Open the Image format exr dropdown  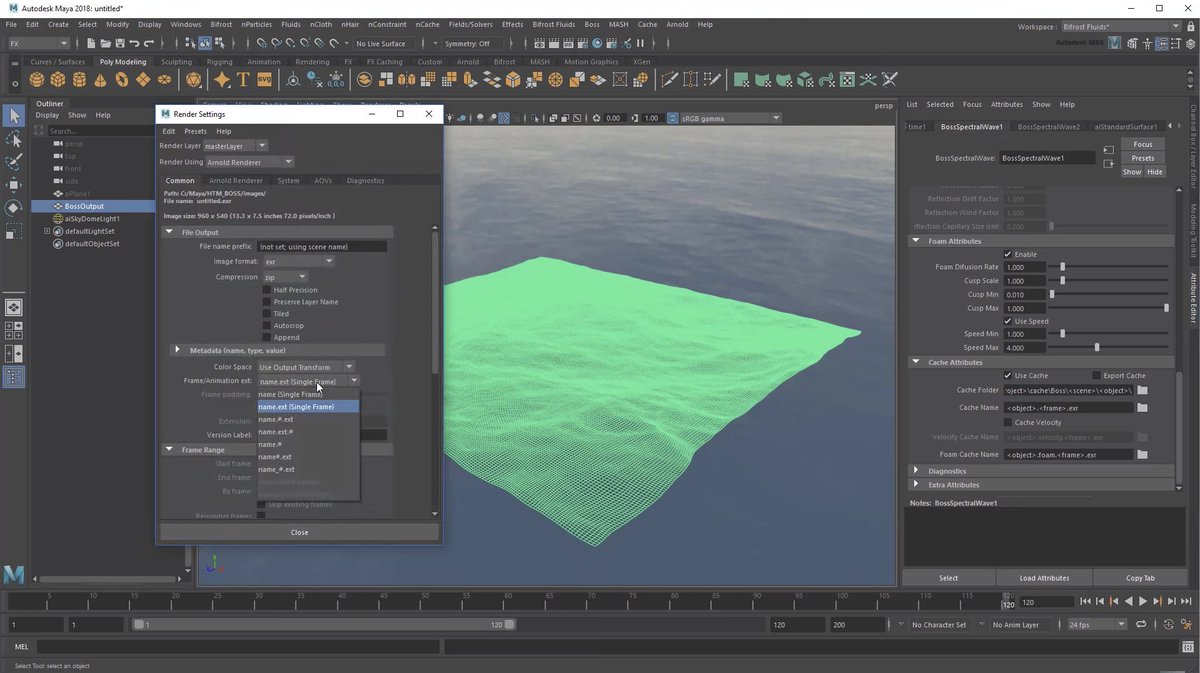point(298,262)
